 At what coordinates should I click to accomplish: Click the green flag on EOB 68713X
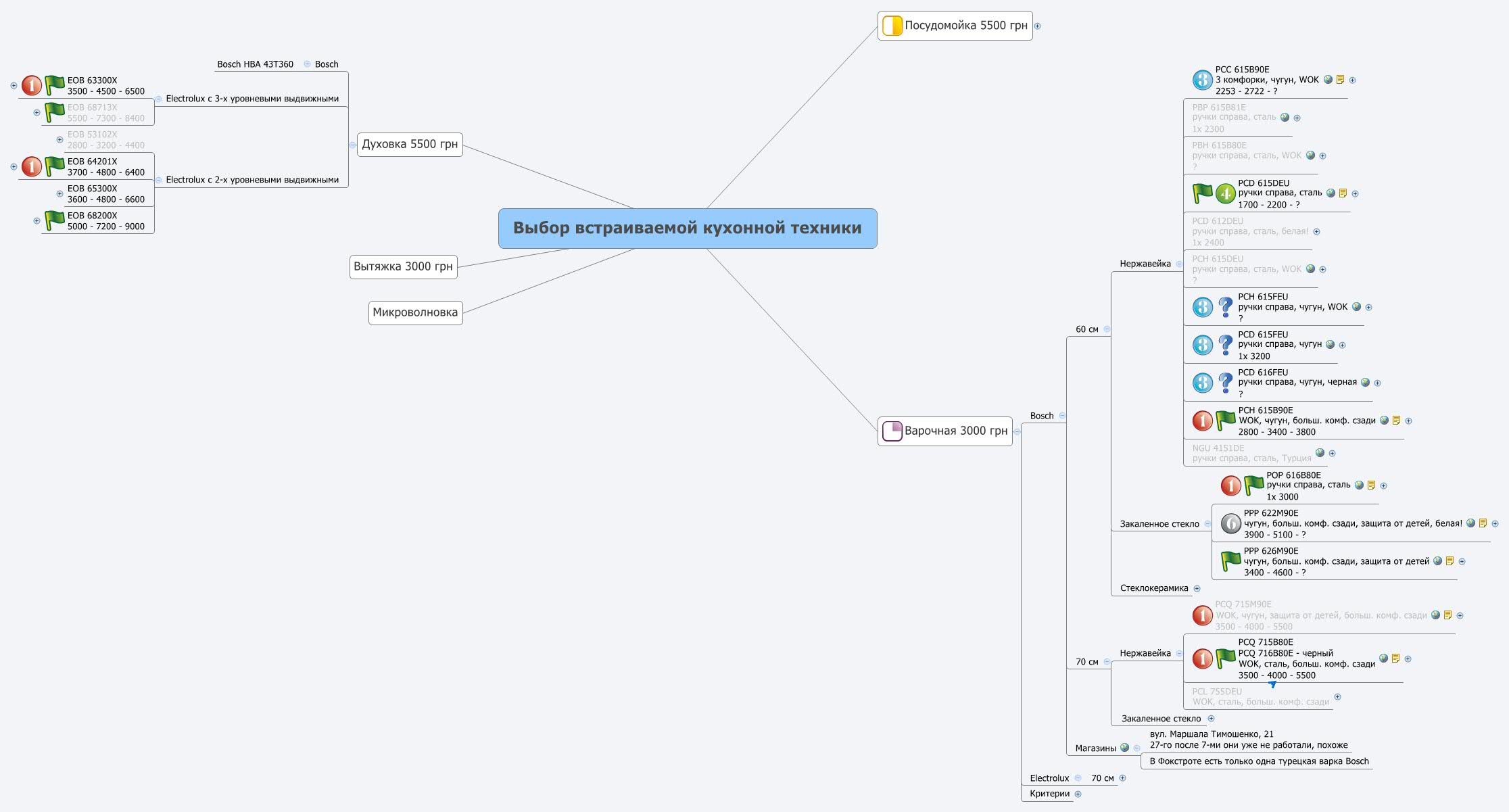(x=54, y=112)
